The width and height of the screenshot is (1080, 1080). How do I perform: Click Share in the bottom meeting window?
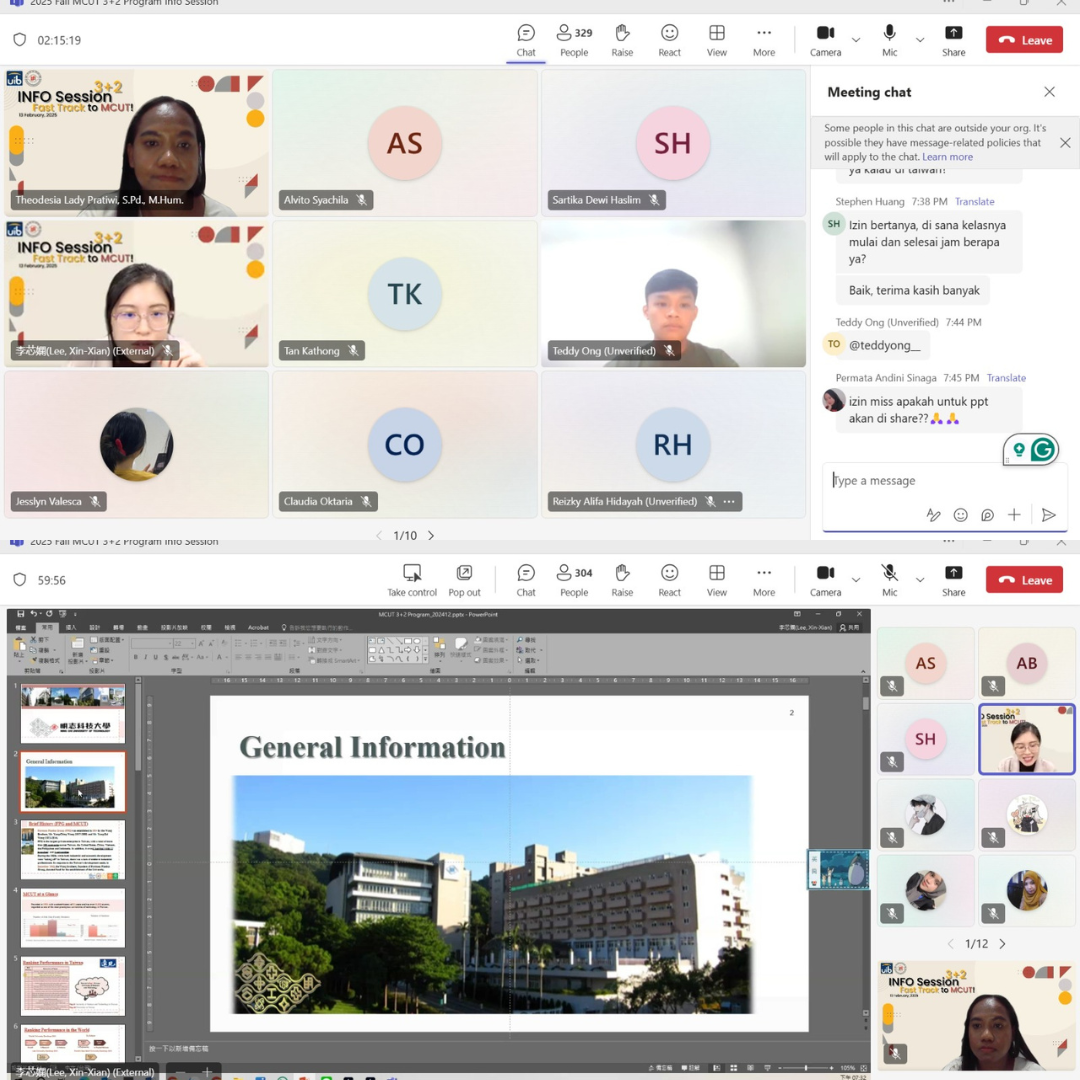coord(953,580)
